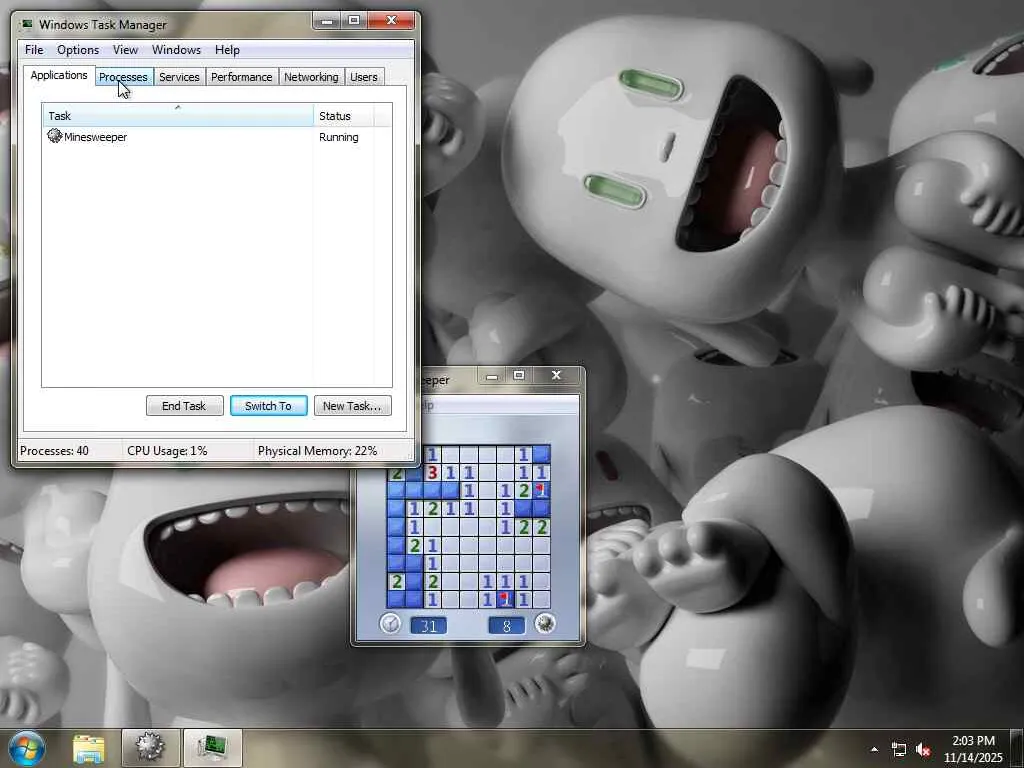Image resolution: width=1024 pixels, height=768 pixels.
Task: Open the Help menu in Task Manager
Action: [227, 50]
